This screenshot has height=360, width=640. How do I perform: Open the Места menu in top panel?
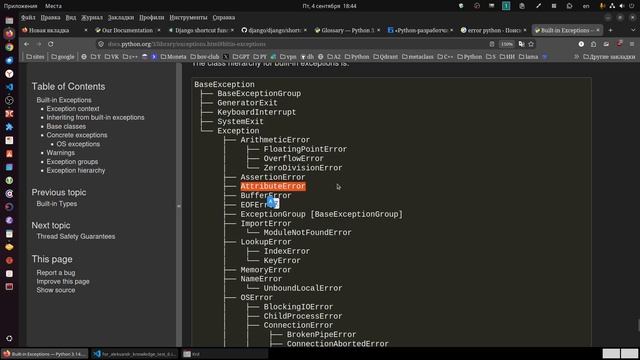point(53,6)
